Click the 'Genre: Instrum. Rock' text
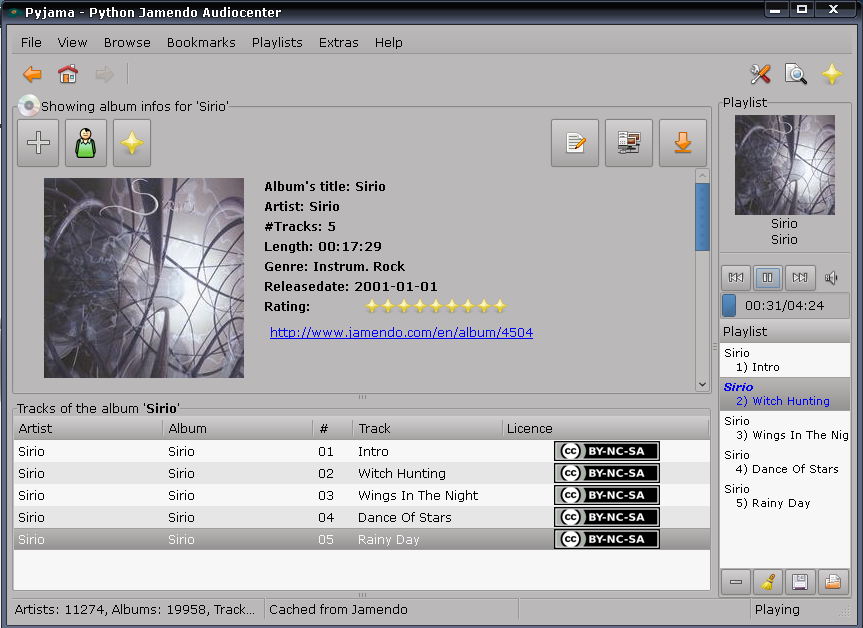The image size is (863, 628). pos(335,266)
